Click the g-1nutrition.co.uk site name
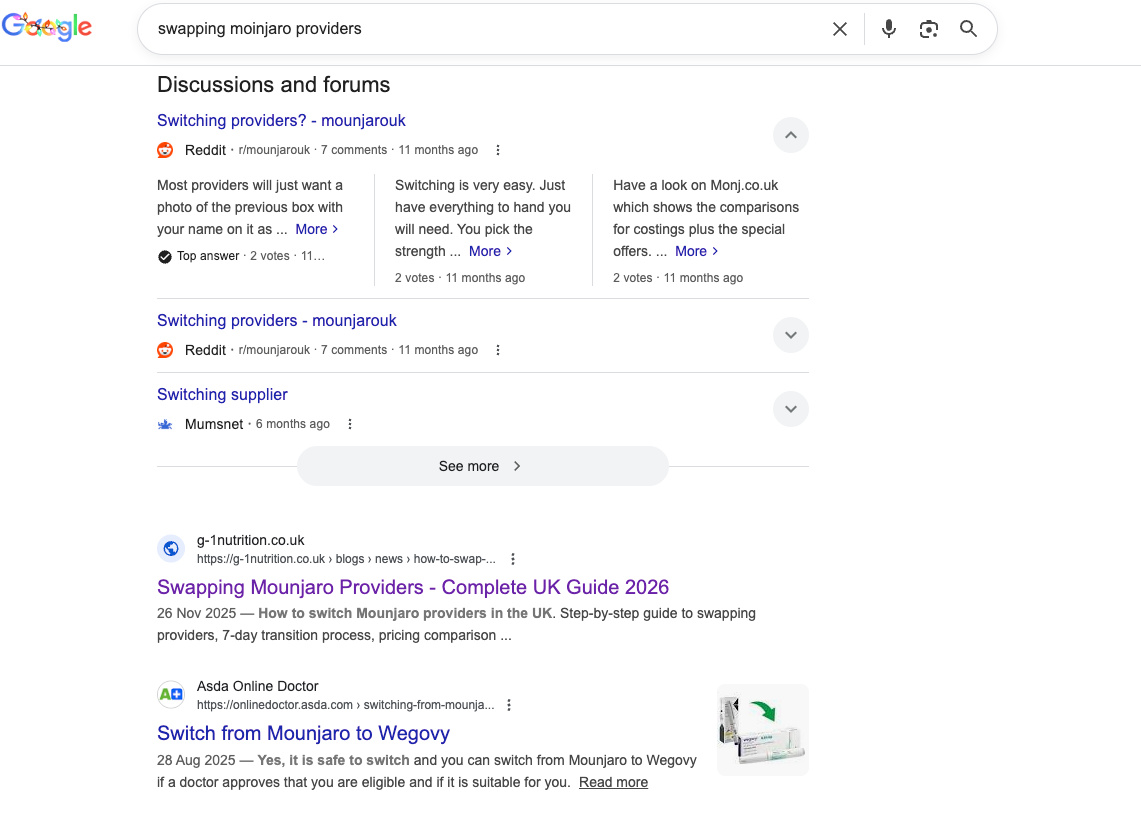Image resolution: width=1141 pixels, height=821 pixels. click(250, 540)
